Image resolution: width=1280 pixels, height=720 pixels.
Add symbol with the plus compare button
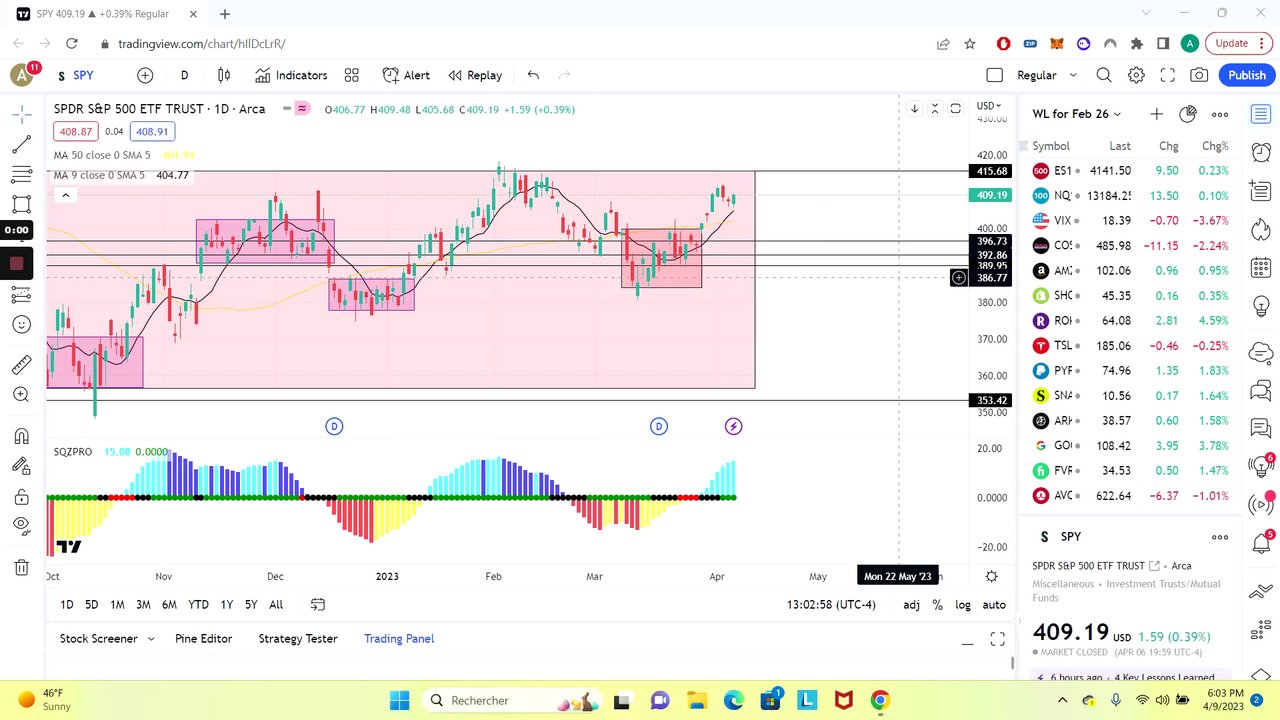145,75
